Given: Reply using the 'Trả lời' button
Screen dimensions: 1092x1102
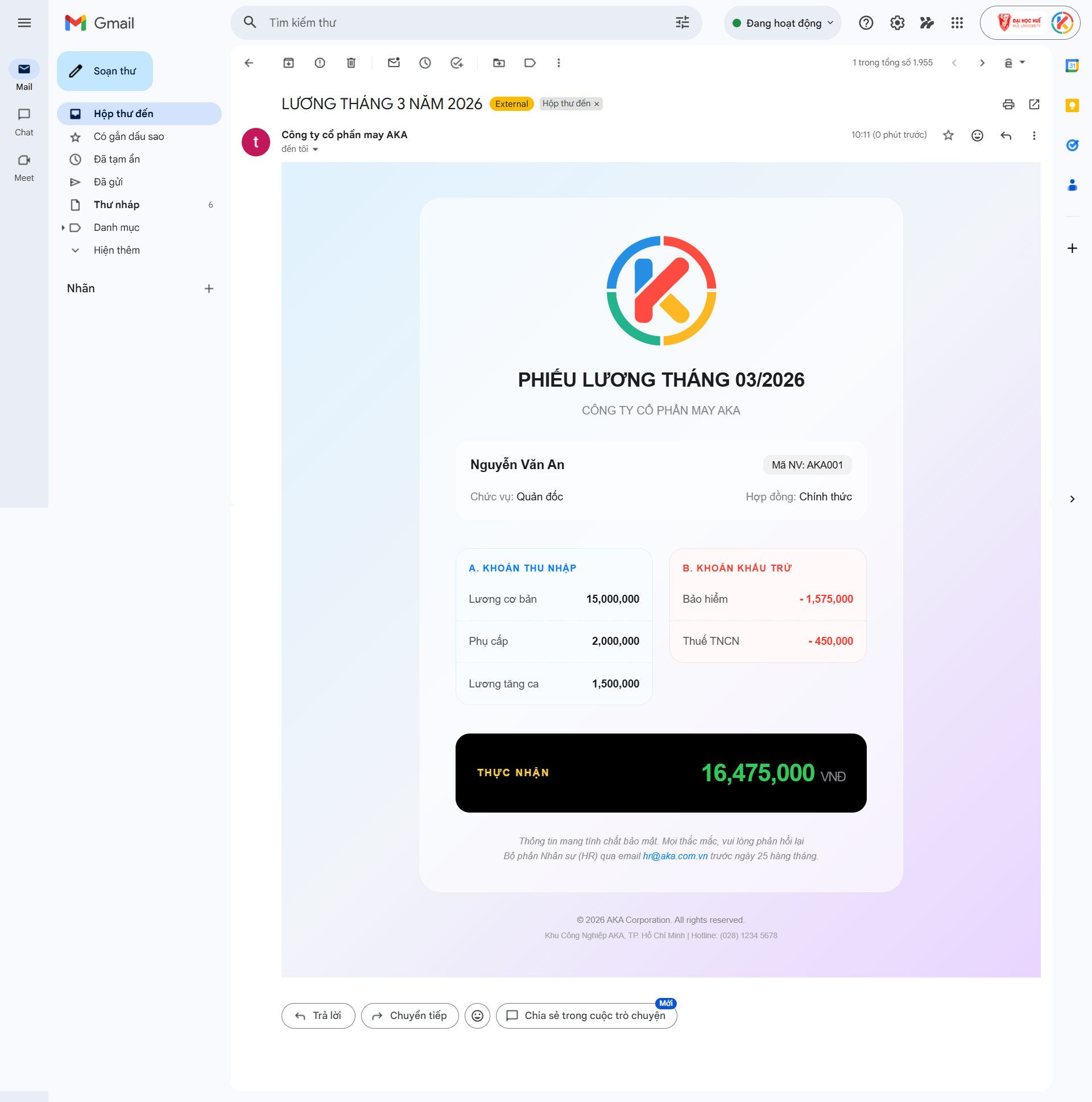Looking at the screenshot, I should pos(318,1016).
